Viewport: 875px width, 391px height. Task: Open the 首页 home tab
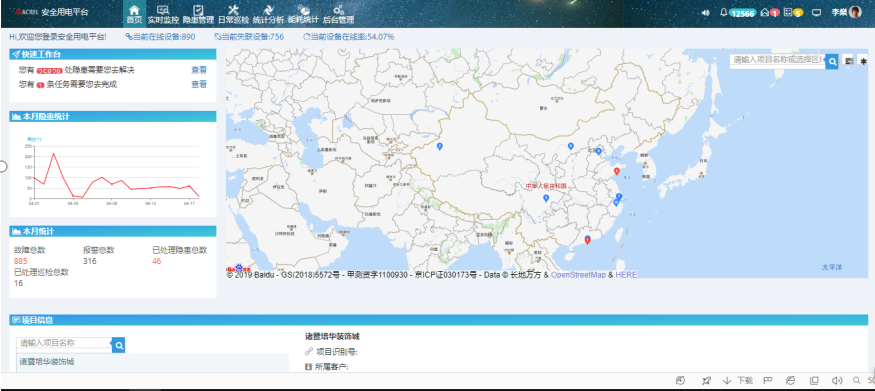click(134, 14)
